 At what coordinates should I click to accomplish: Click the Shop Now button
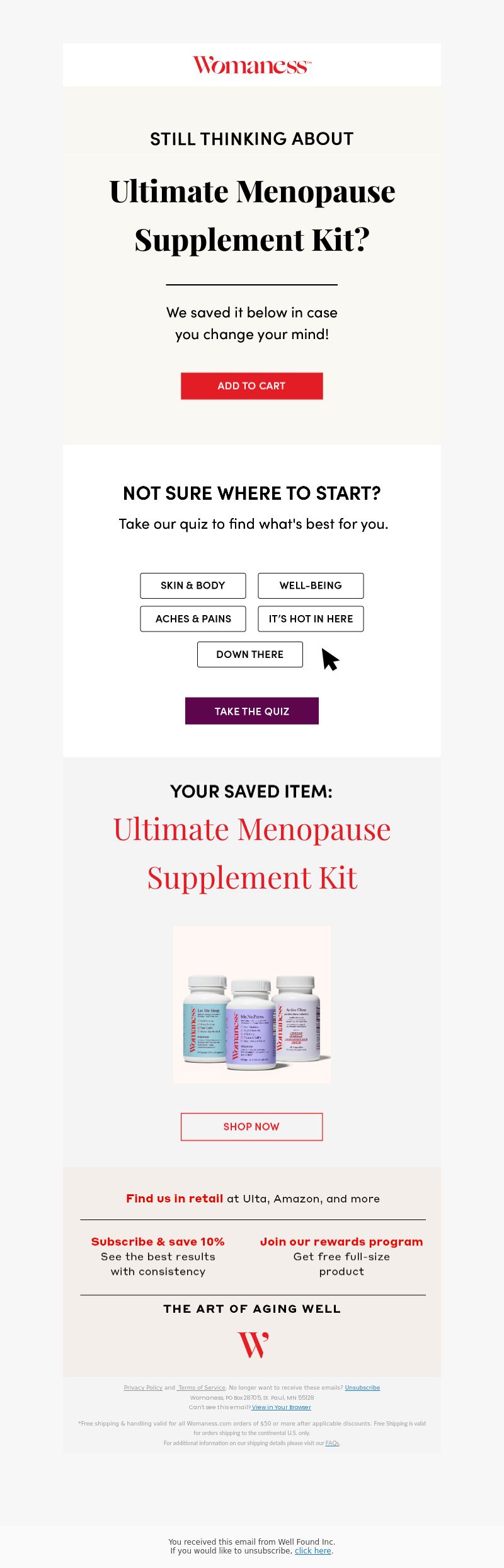pos(252,1127)
